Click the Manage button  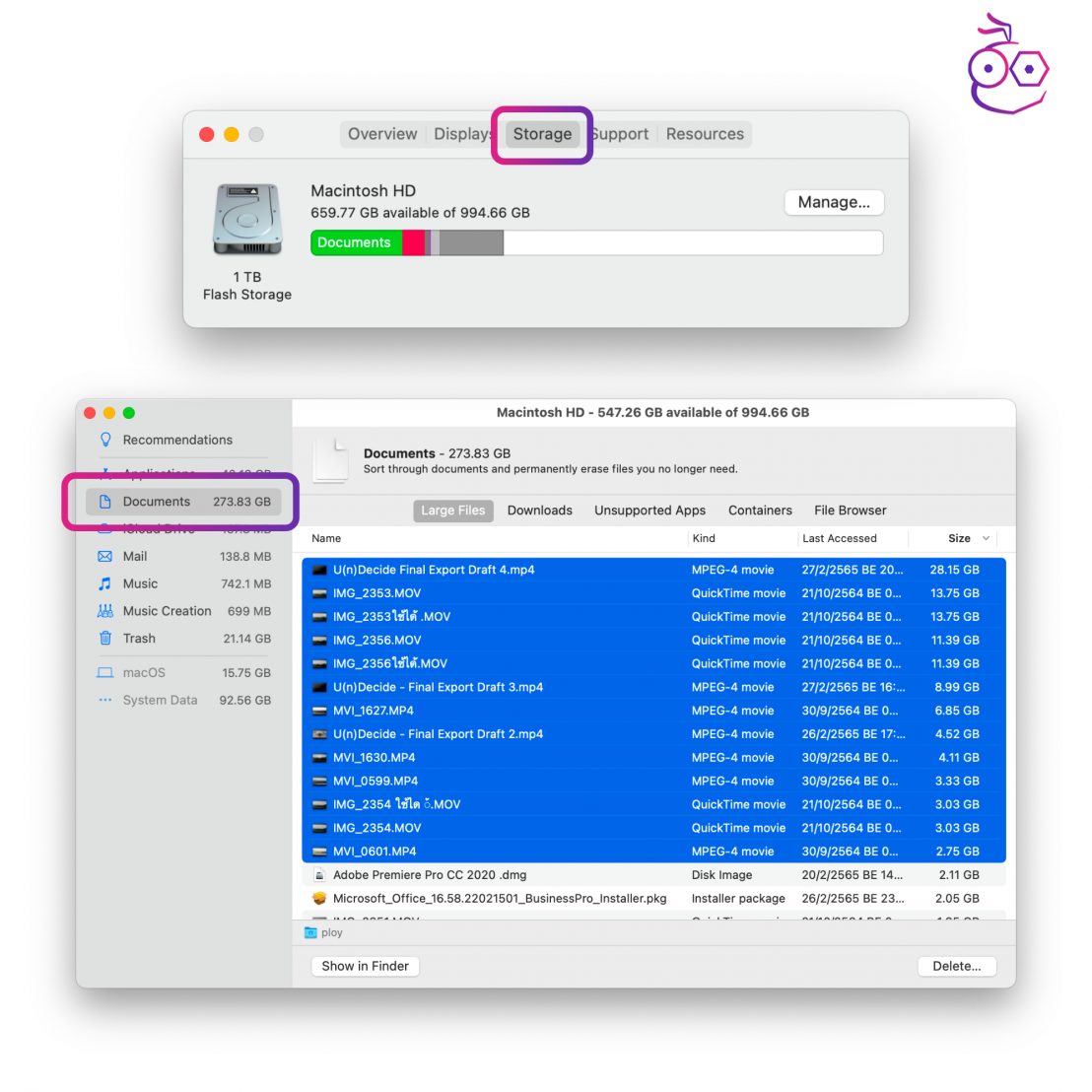[x=834, y=201]
